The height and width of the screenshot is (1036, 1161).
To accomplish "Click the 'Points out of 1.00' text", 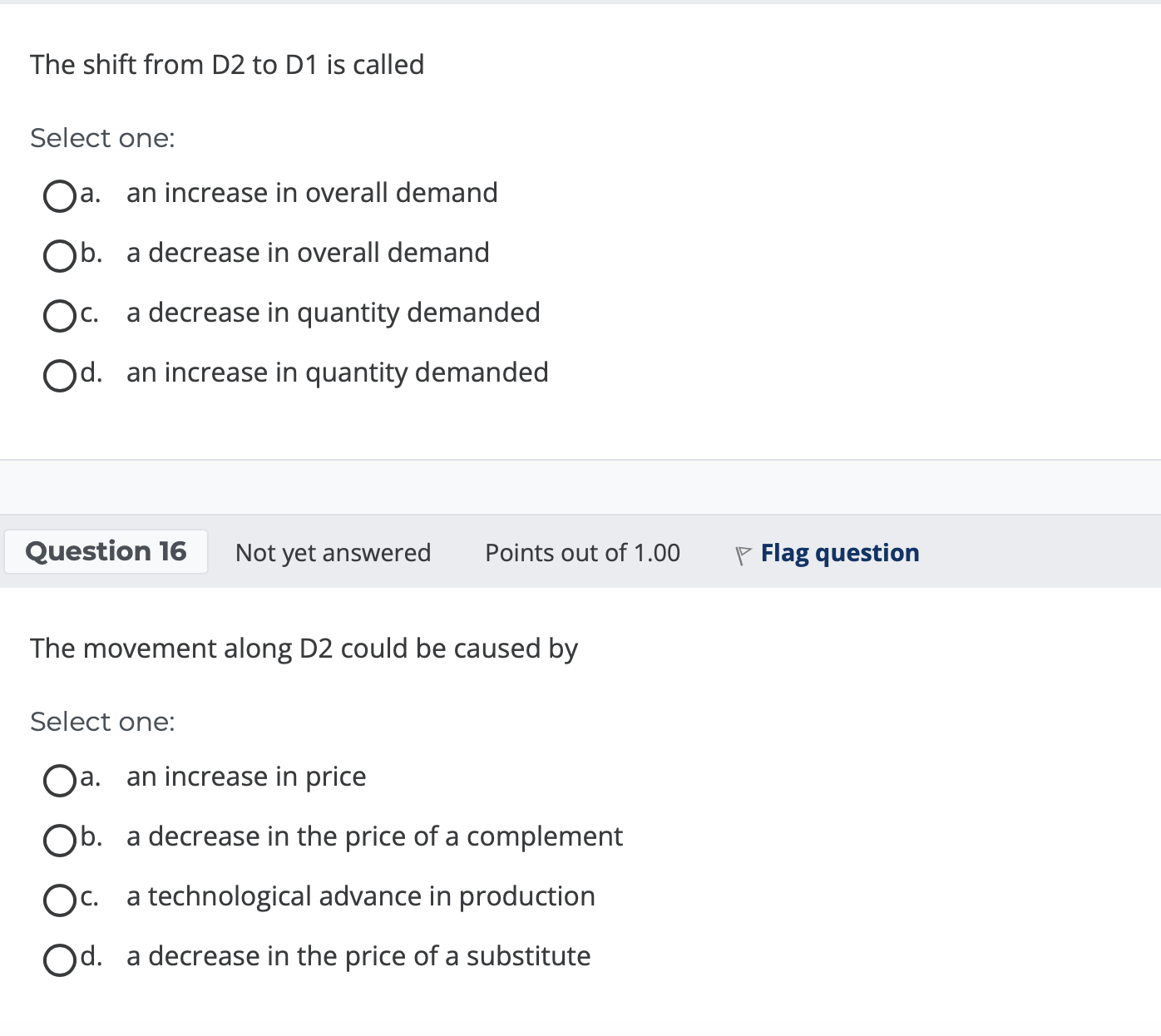I will 581,553.
